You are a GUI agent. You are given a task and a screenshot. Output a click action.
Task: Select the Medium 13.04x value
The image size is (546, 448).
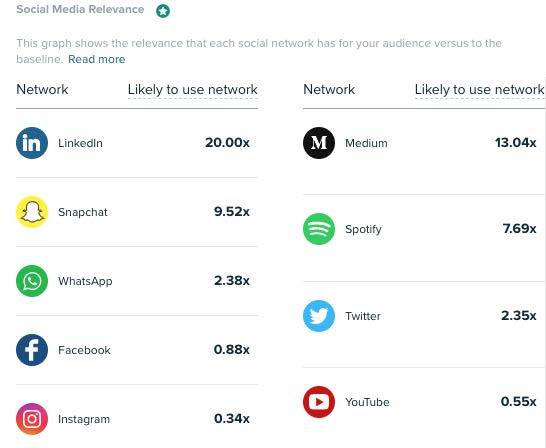click(515, 142)
